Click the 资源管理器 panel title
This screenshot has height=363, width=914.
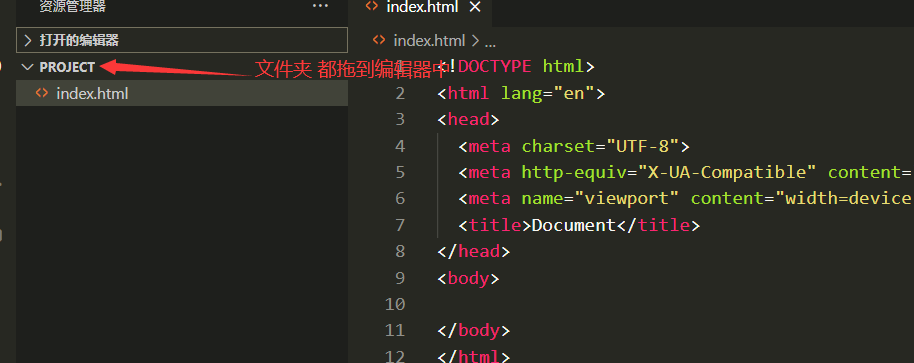73,6
